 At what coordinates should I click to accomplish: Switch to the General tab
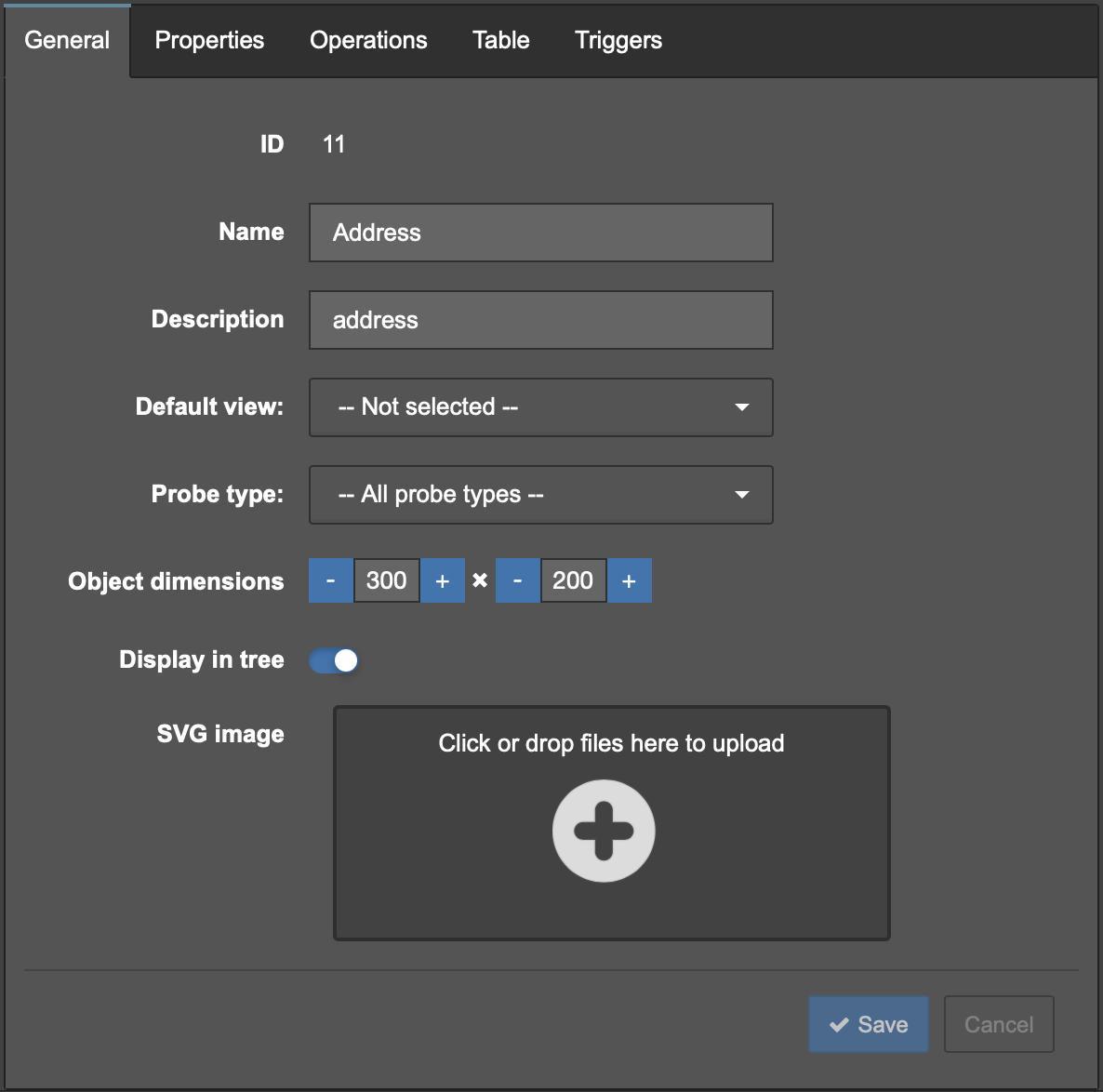click(67, 40)
